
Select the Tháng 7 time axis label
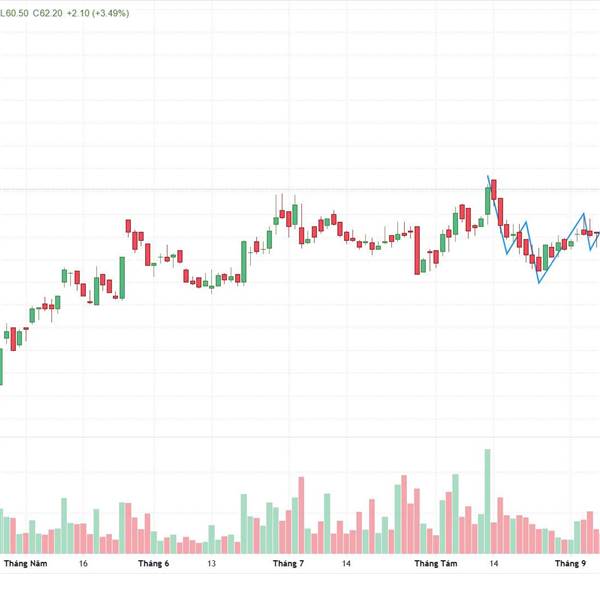click(288, 563)
